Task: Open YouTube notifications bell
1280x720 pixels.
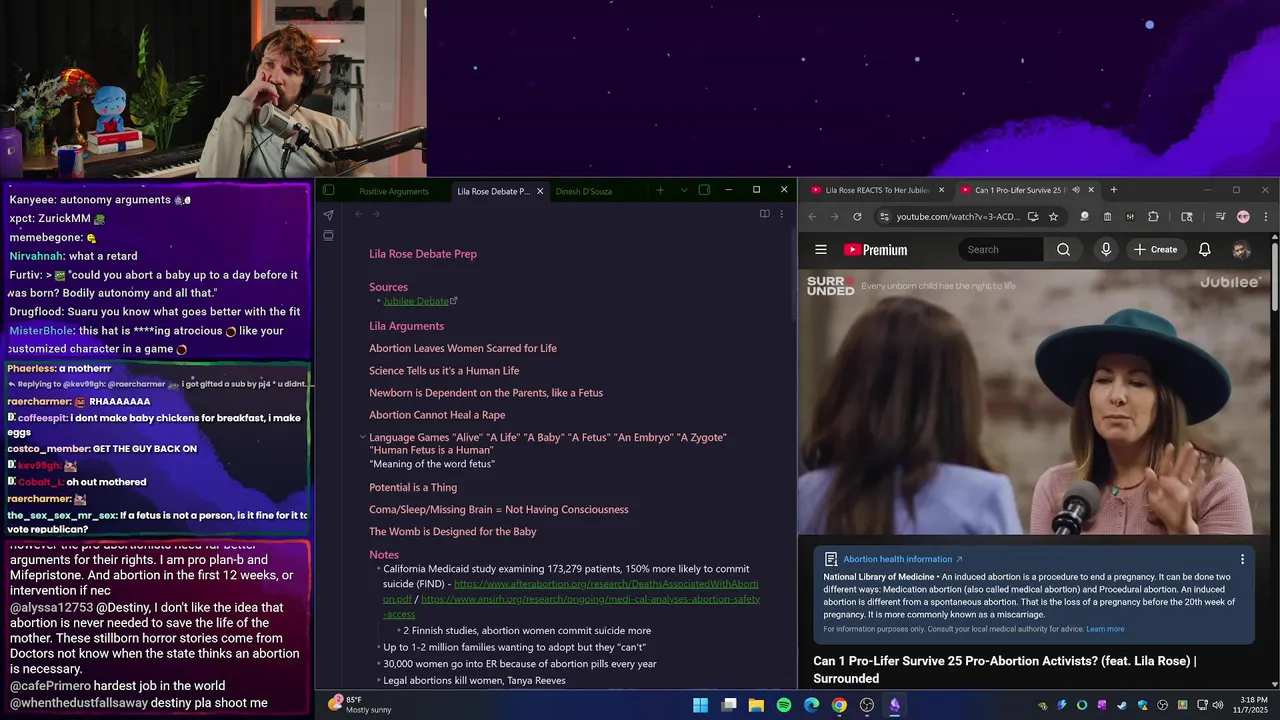Action: (x=1205, y=250)
